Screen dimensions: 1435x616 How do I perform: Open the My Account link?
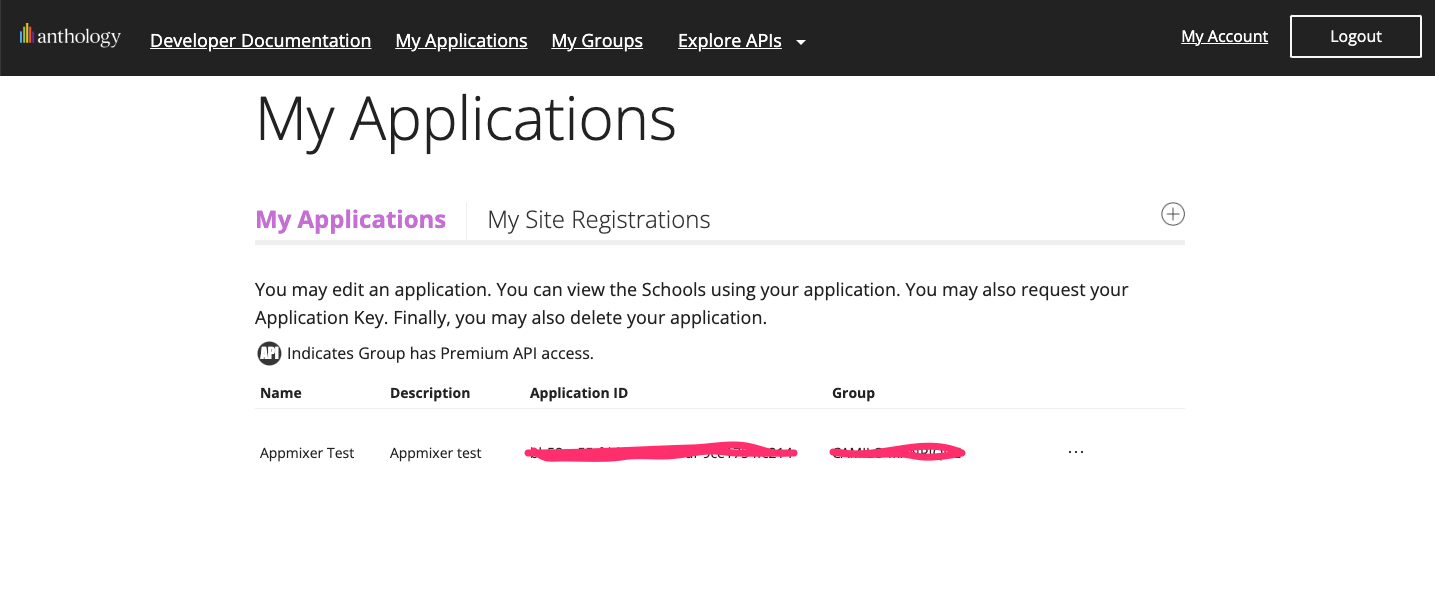(1224, 37)
